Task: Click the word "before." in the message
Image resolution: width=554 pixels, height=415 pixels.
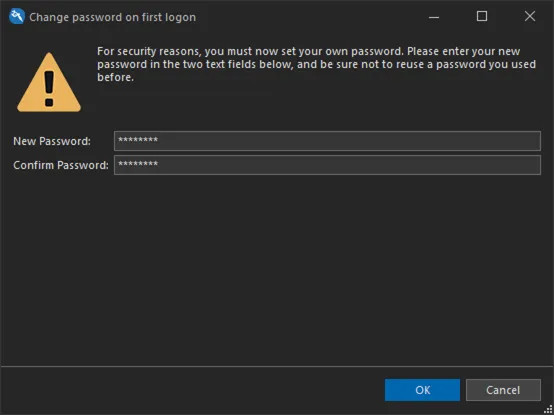Action: 116,77
